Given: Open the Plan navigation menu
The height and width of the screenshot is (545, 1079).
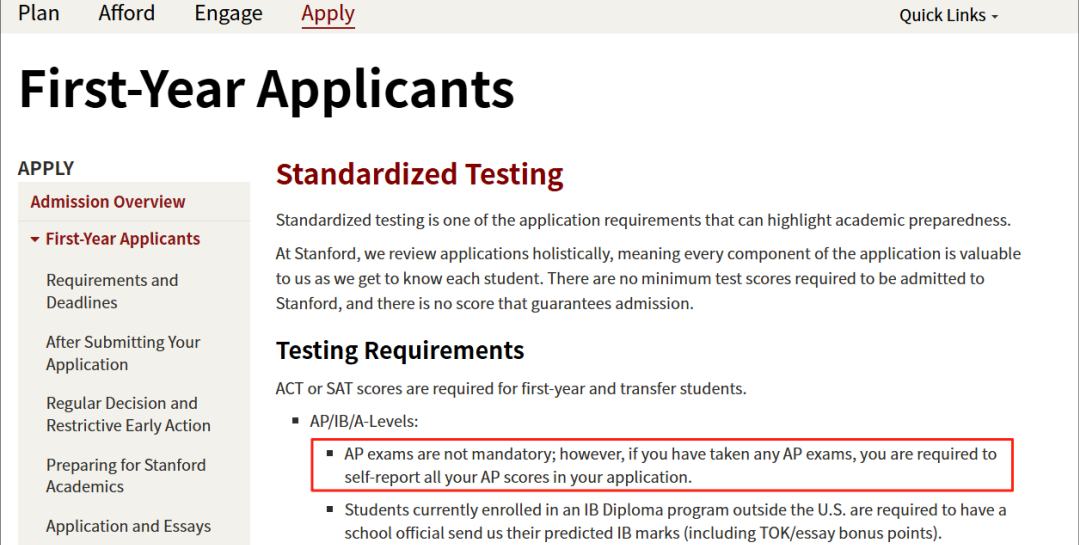Looking at the screenshot, I should click(39, 13).
